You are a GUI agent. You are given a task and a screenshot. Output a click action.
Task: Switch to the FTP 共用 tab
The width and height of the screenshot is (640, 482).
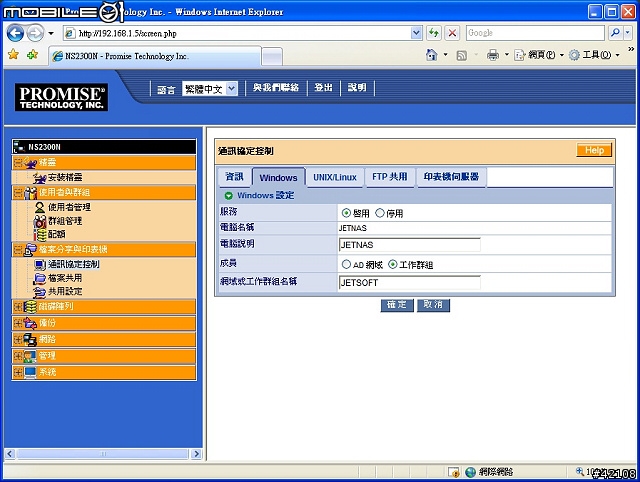pos(390,177)
